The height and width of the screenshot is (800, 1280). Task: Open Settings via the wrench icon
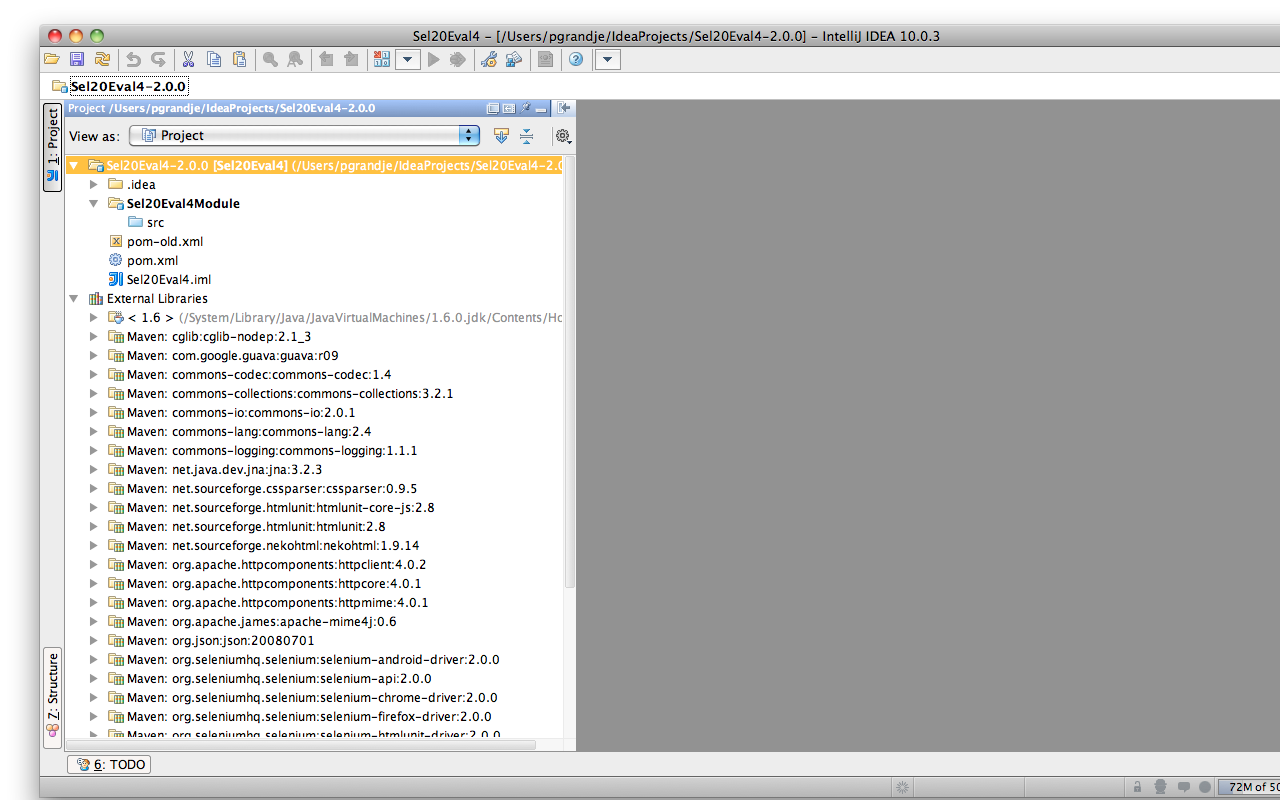489,60
